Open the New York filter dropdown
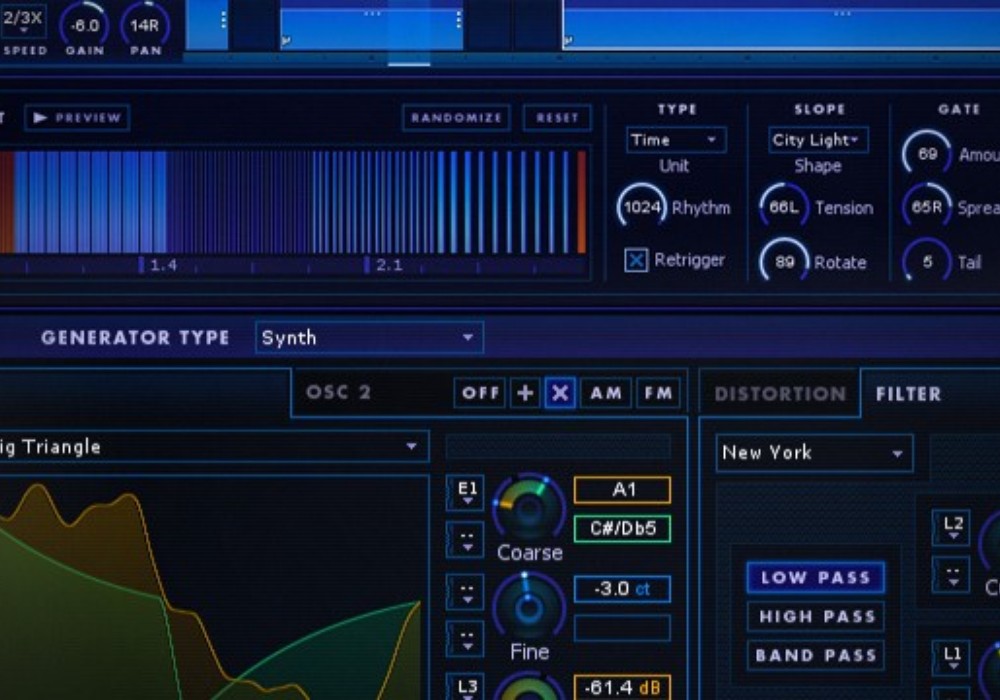Image resolution: width=1000 pixels, height=700 pixels. pos(814,453)
